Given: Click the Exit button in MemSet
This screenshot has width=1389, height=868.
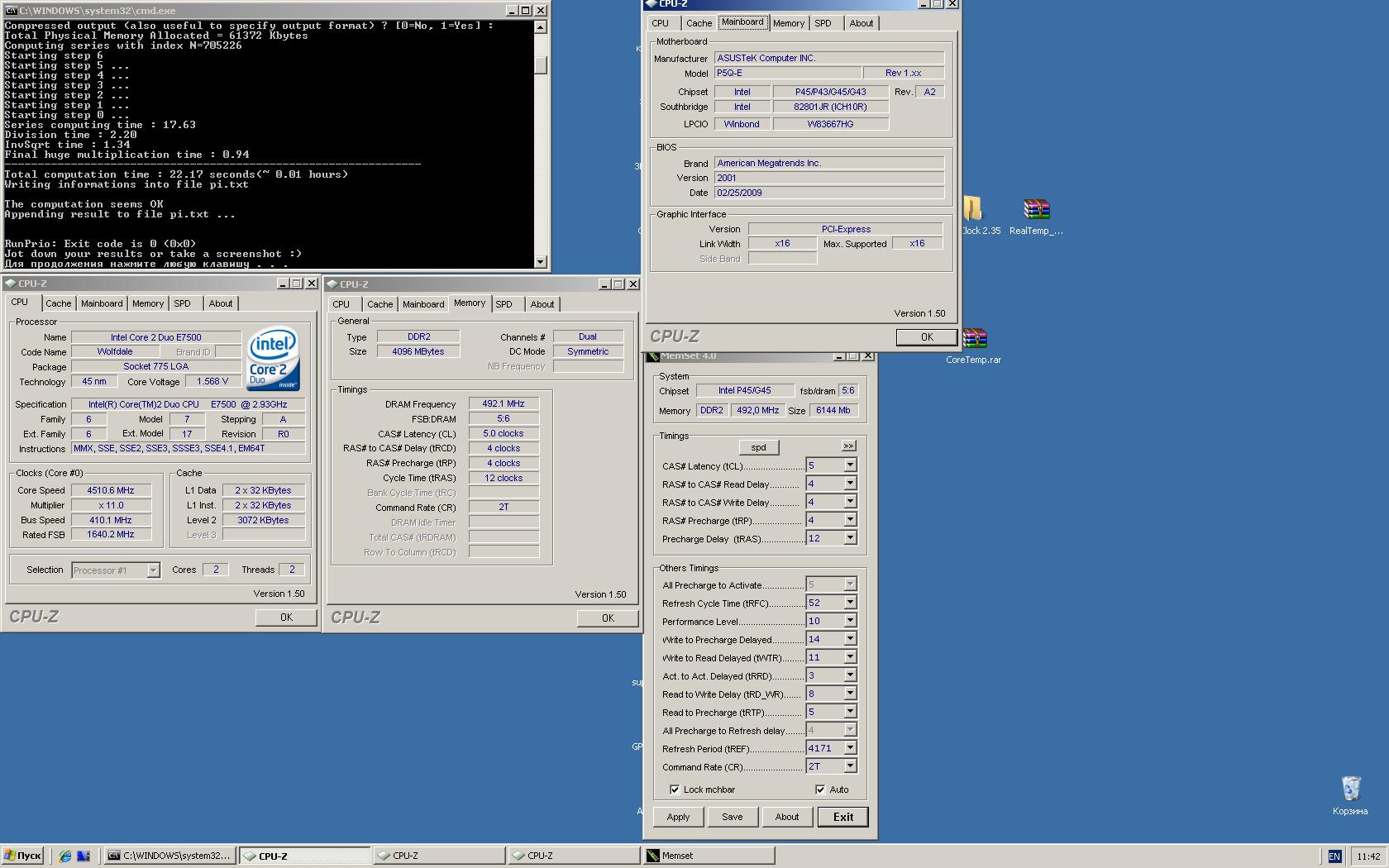Looking at the screenshot, I should click(842, 817).
